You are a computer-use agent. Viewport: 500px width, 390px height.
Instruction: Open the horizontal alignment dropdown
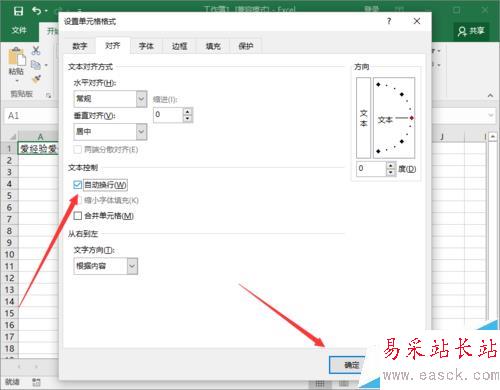141,99
